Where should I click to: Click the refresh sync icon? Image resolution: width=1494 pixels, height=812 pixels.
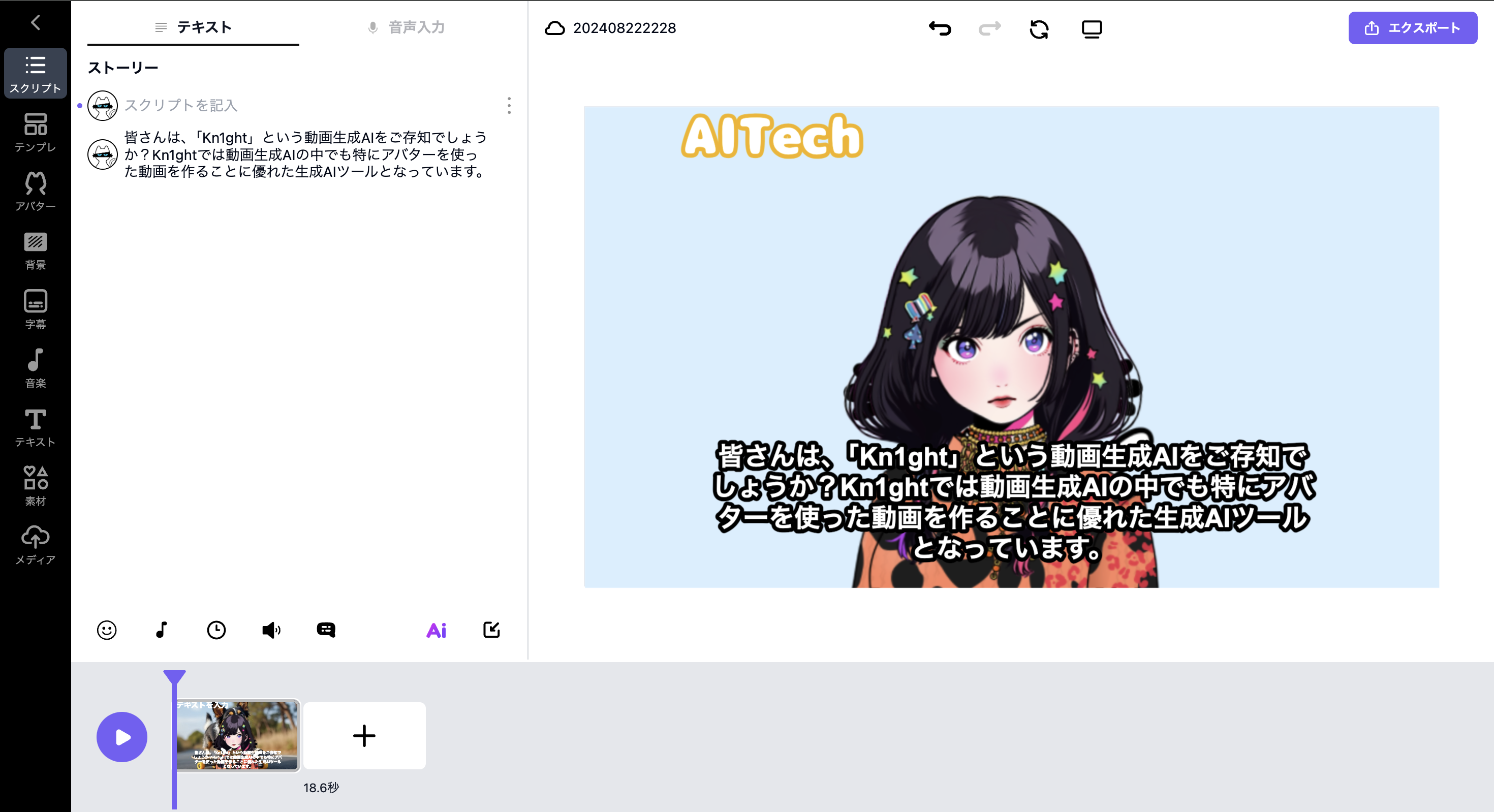coord(1039,29)
